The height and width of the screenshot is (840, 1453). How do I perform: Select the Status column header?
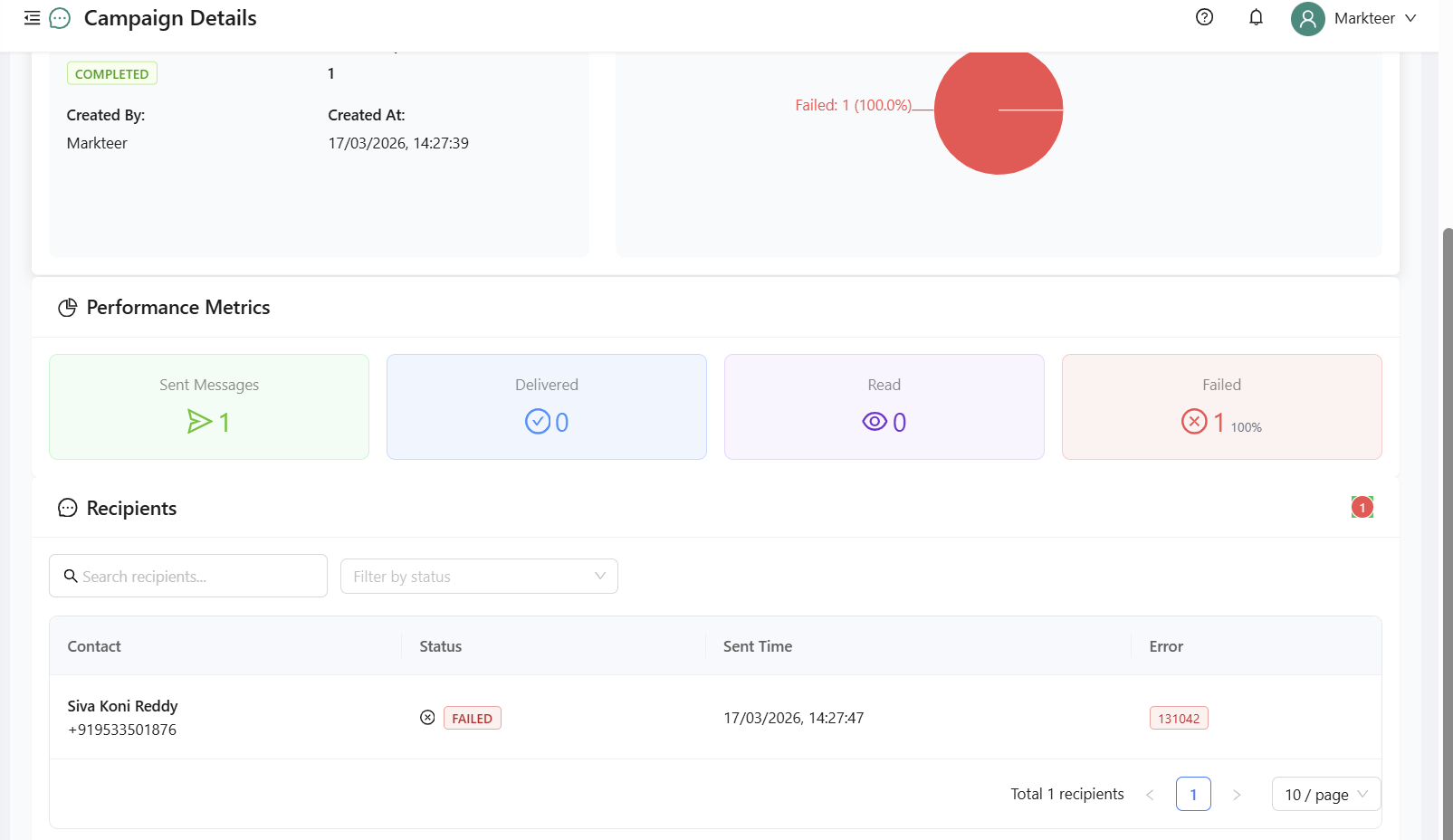click(440, 645)
